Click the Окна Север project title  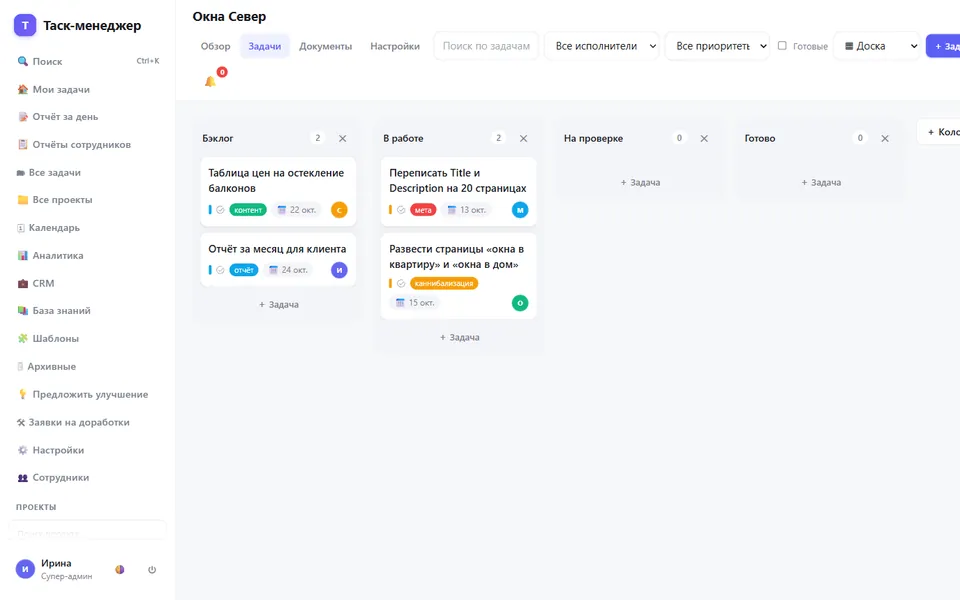(x=230, y=17)
